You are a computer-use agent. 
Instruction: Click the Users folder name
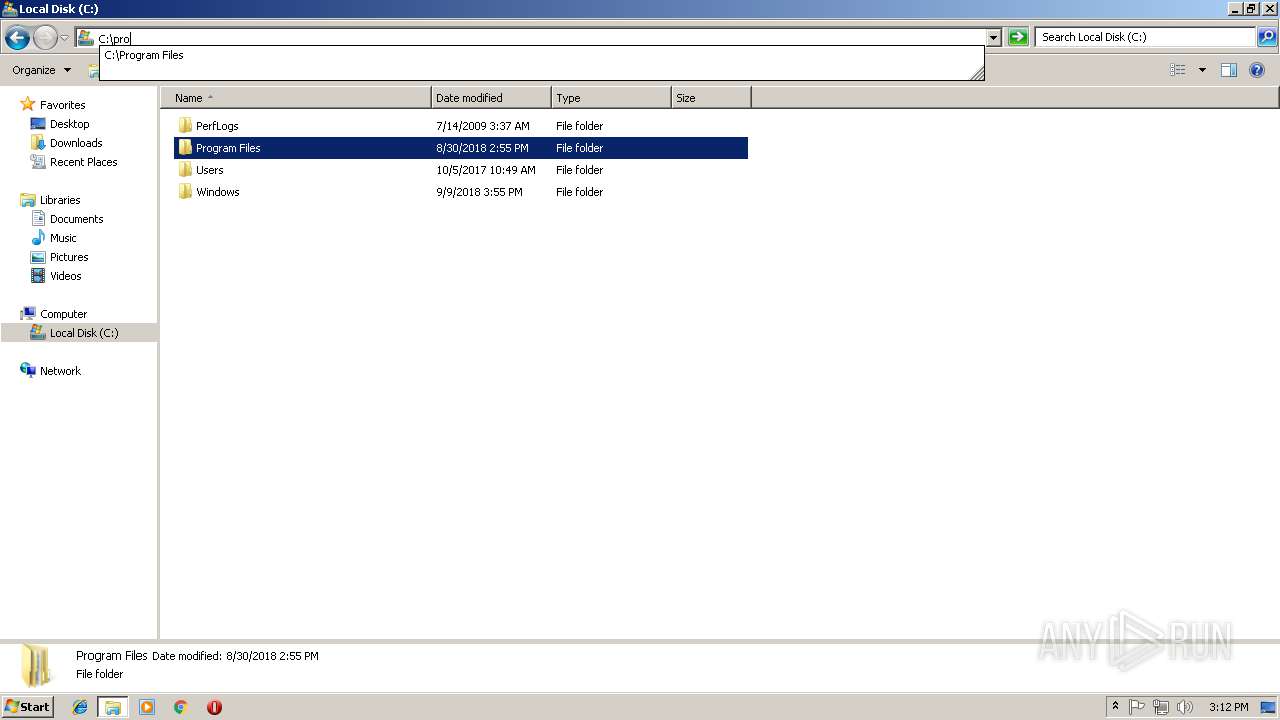(209, 170)
